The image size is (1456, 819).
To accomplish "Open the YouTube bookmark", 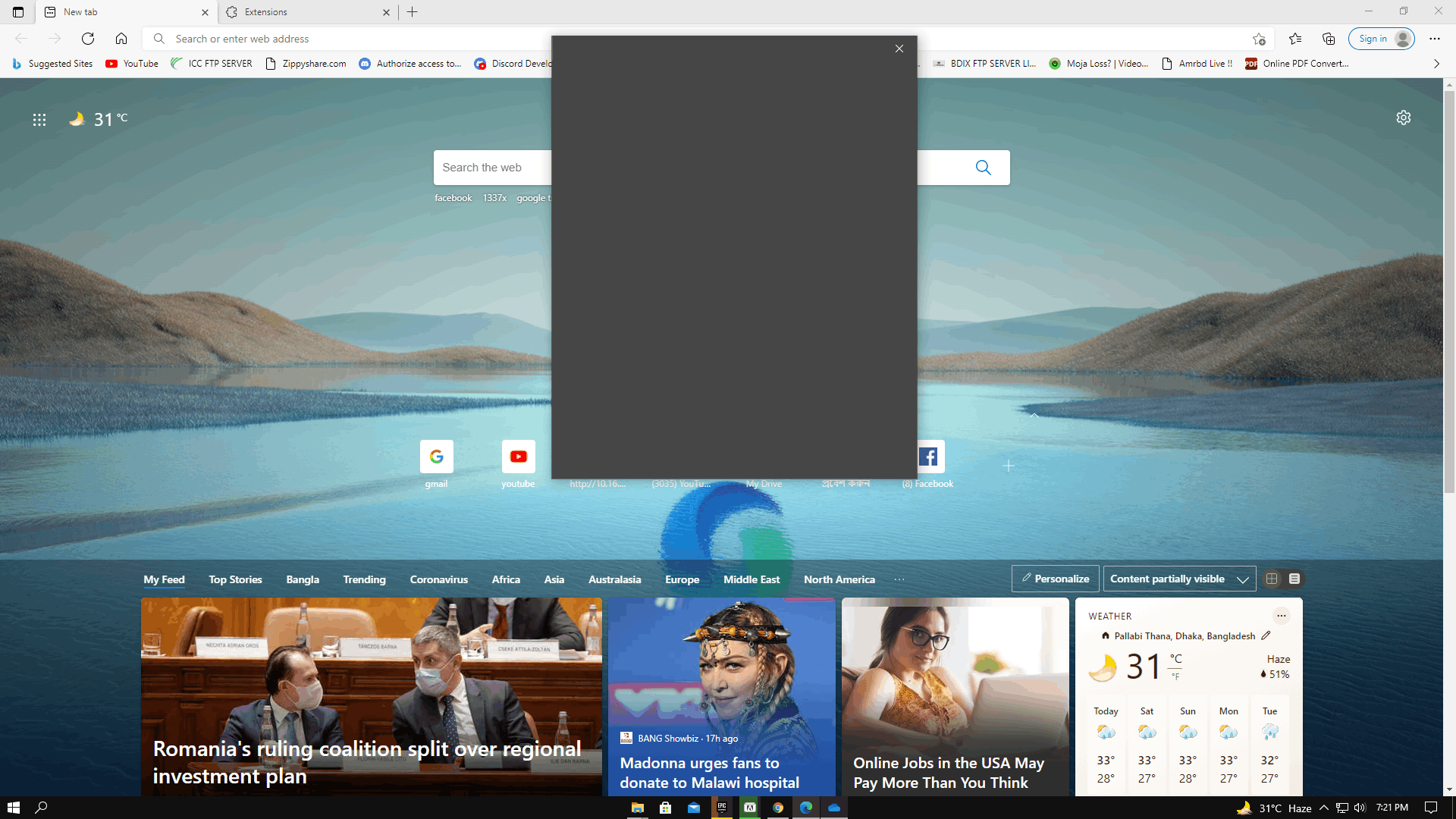I will coord(132,64).
